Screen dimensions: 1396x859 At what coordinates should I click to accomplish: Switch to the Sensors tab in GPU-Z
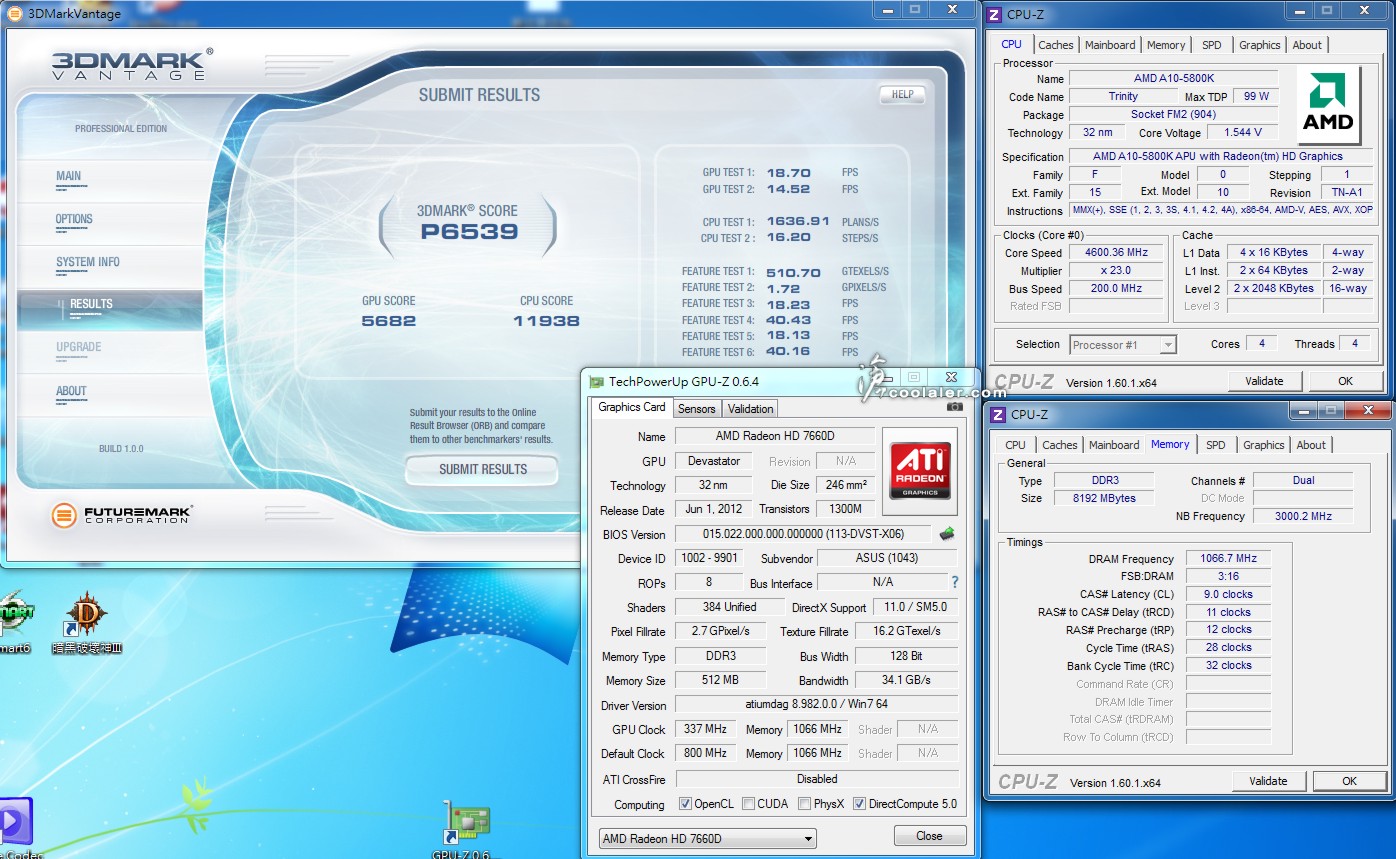(x=696, y=408)
